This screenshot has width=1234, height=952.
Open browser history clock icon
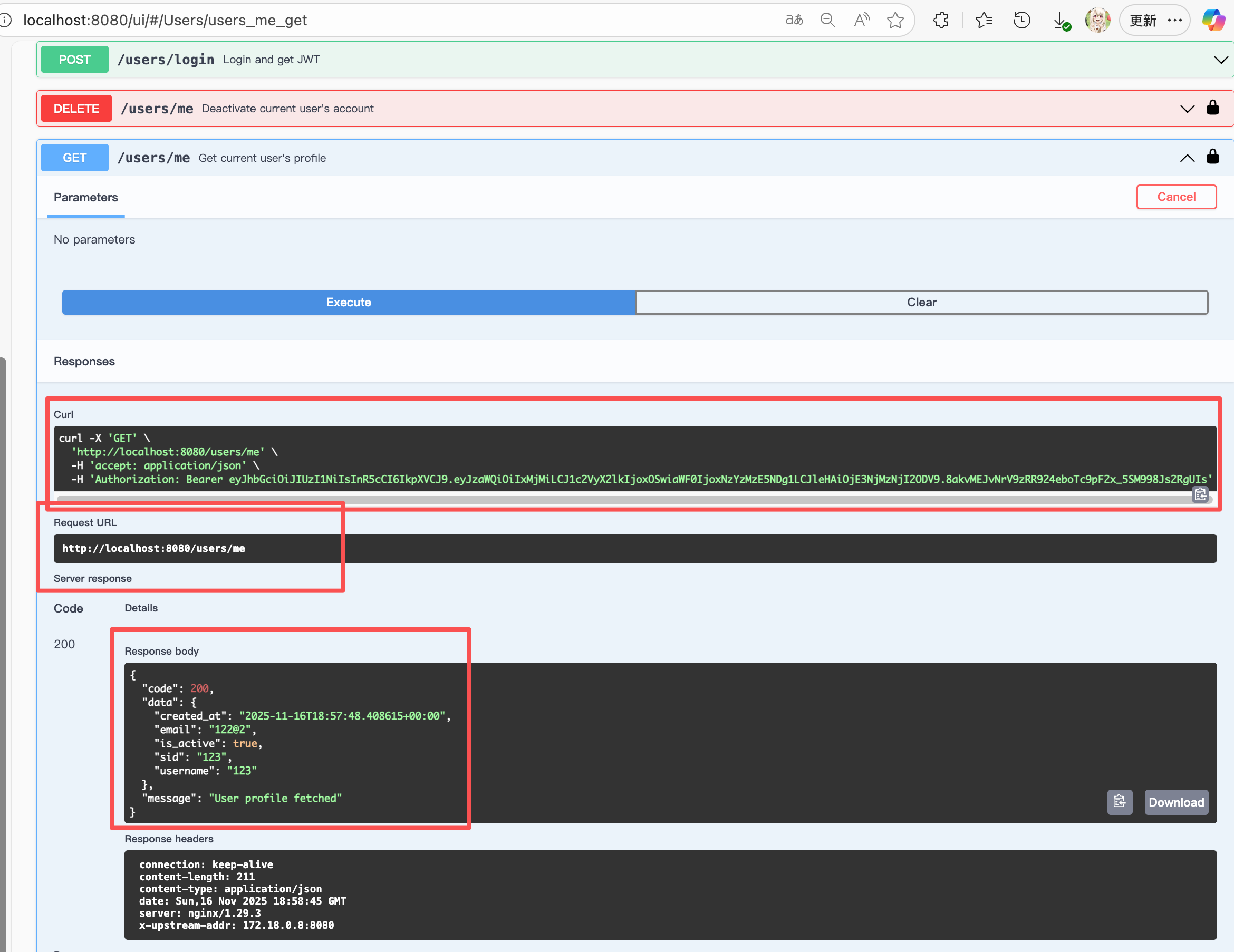coord(1021,21)
